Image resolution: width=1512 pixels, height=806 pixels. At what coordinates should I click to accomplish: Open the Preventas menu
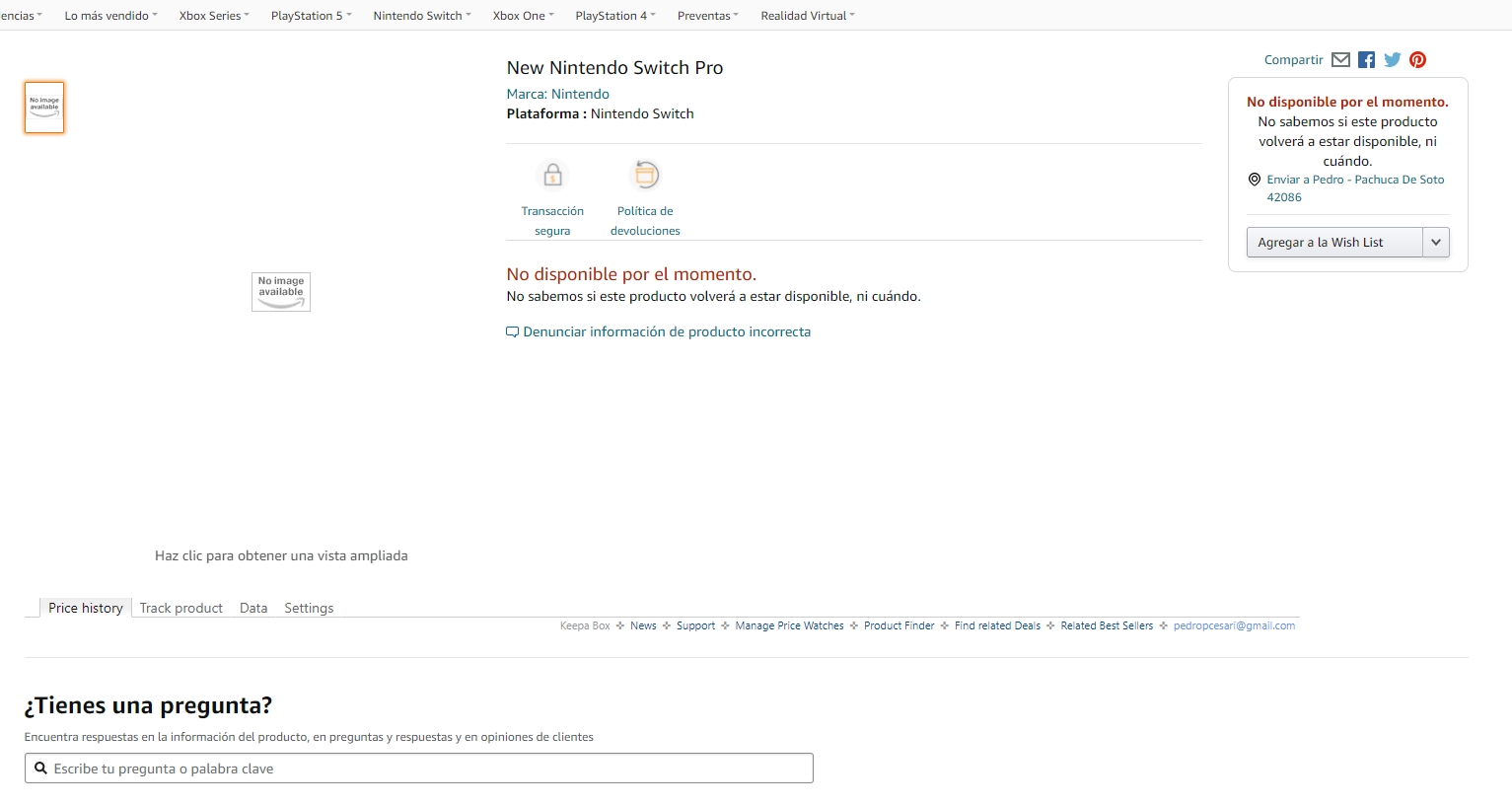pyautogui.click(x=708, y=16)
